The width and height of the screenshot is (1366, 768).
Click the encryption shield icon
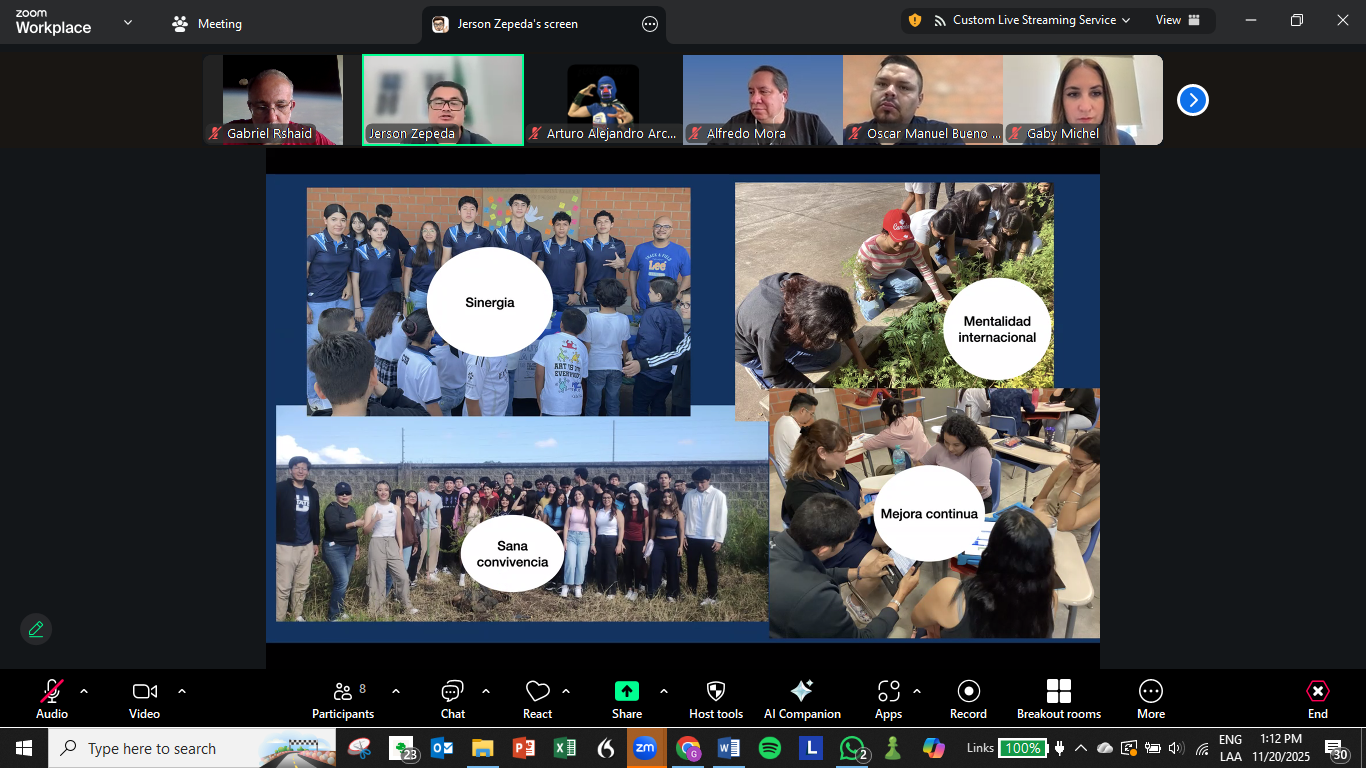point(914,20)
